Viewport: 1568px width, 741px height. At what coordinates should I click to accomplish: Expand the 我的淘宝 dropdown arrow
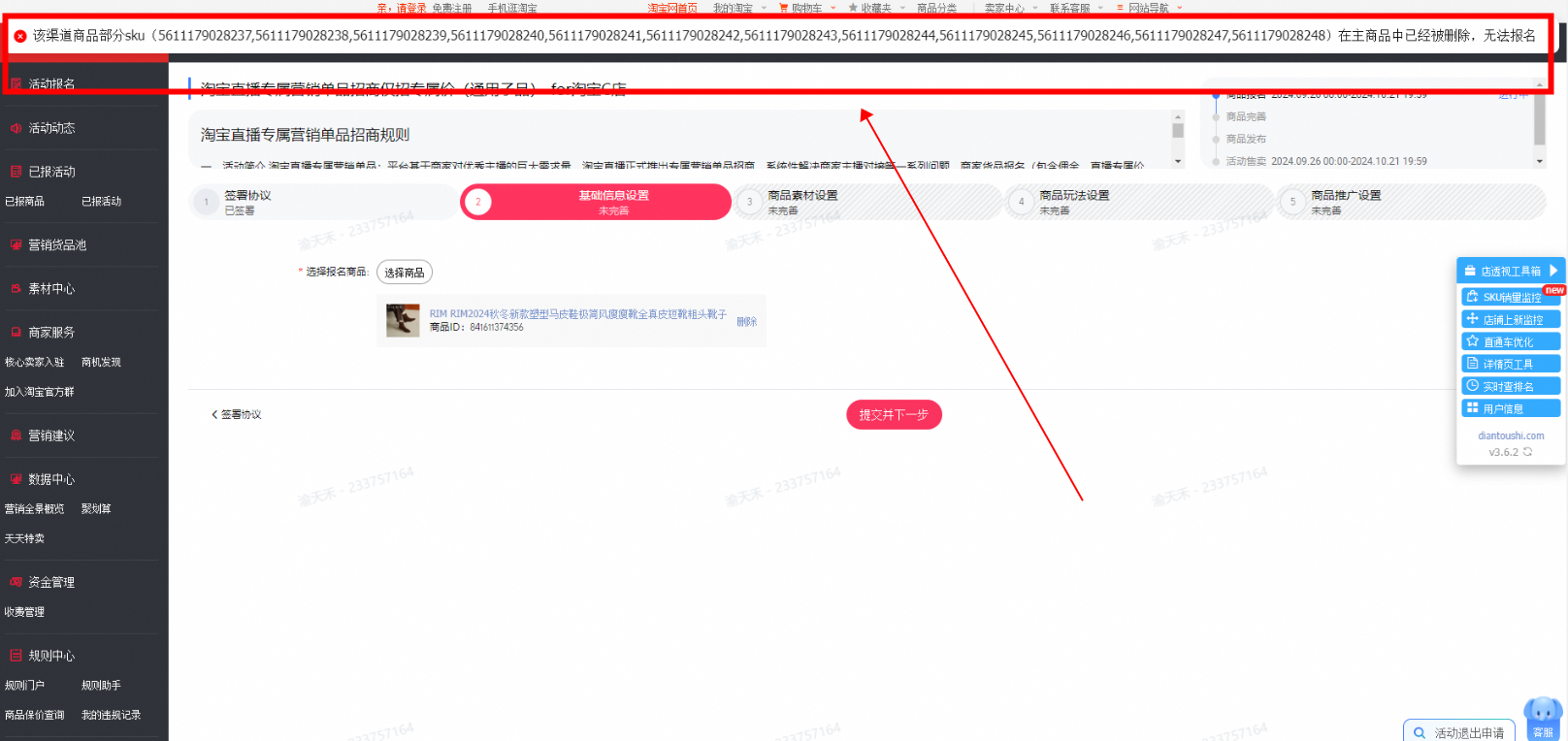pyautogui.click(x=764, y=8)
